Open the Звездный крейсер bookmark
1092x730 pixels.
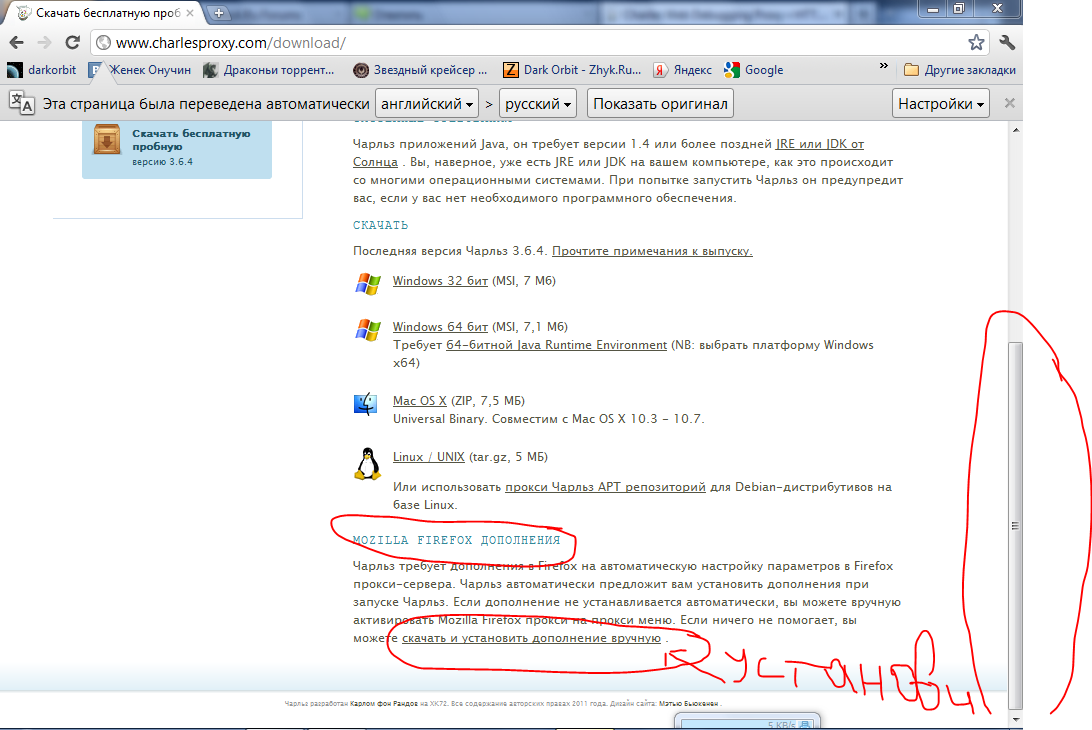(420, 70)
